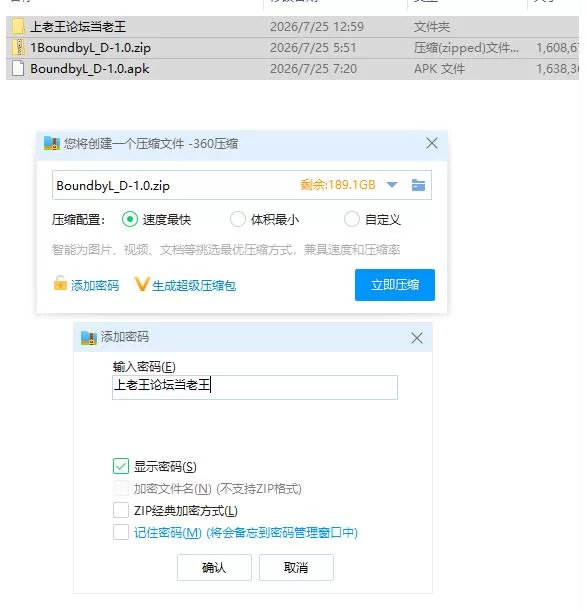The width and height of the screenshot is (587, 609).
Task: Tick the 记住密码 checkbox
Action: [121, 532]
